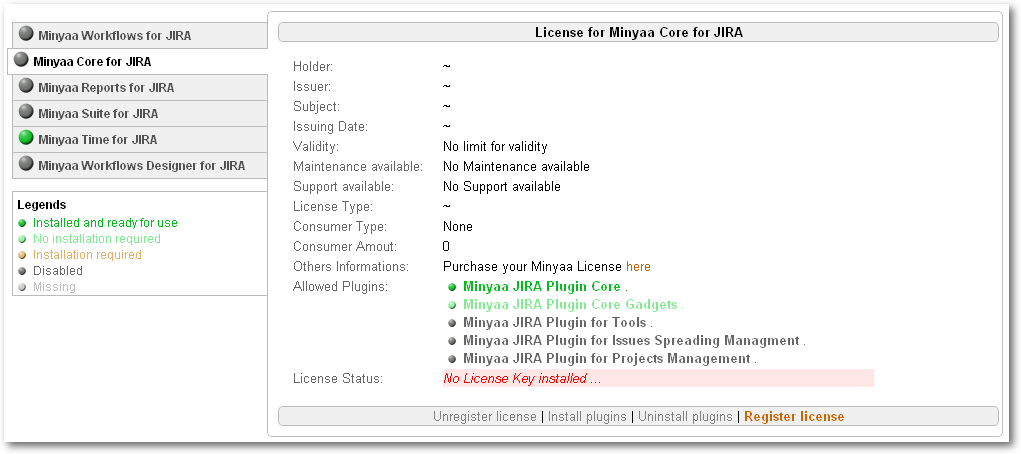
Task: Click the 'License for Minyaa Core for JIRA' header
Action: [639, 32]
